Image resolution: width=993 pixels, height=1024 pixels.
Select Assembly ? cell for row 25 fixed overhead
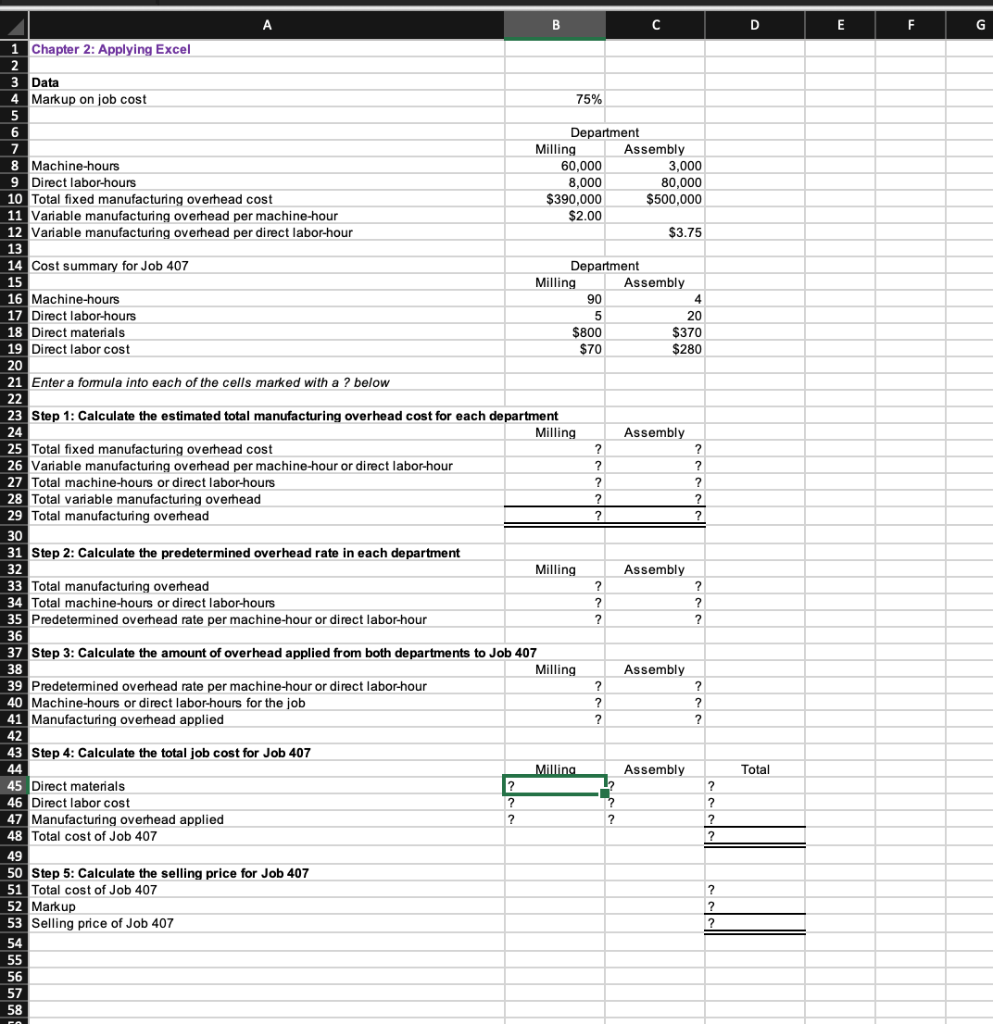click(655, 449)
